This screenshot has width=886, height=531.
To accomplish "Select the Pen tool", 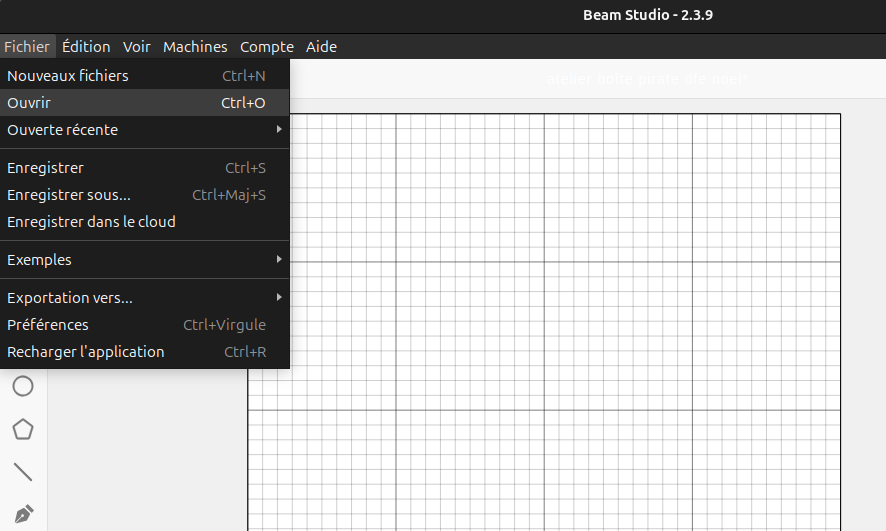I will 22,513.
